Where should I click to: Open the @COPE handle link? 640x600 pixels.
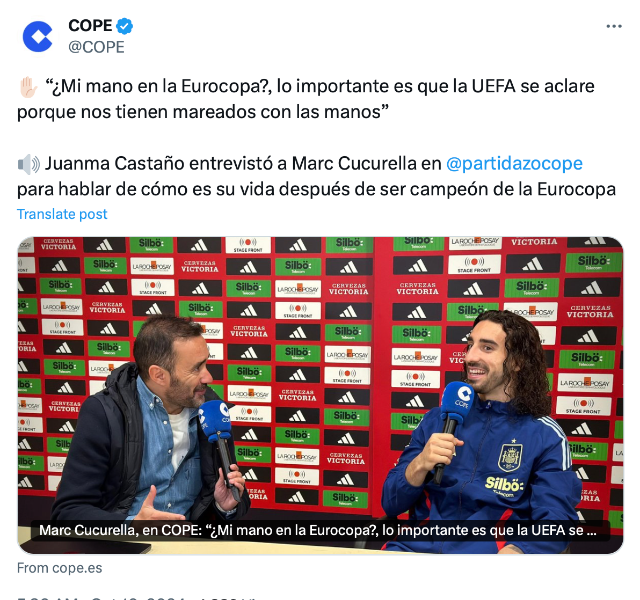pyautogui.click(x=96, y=47)
